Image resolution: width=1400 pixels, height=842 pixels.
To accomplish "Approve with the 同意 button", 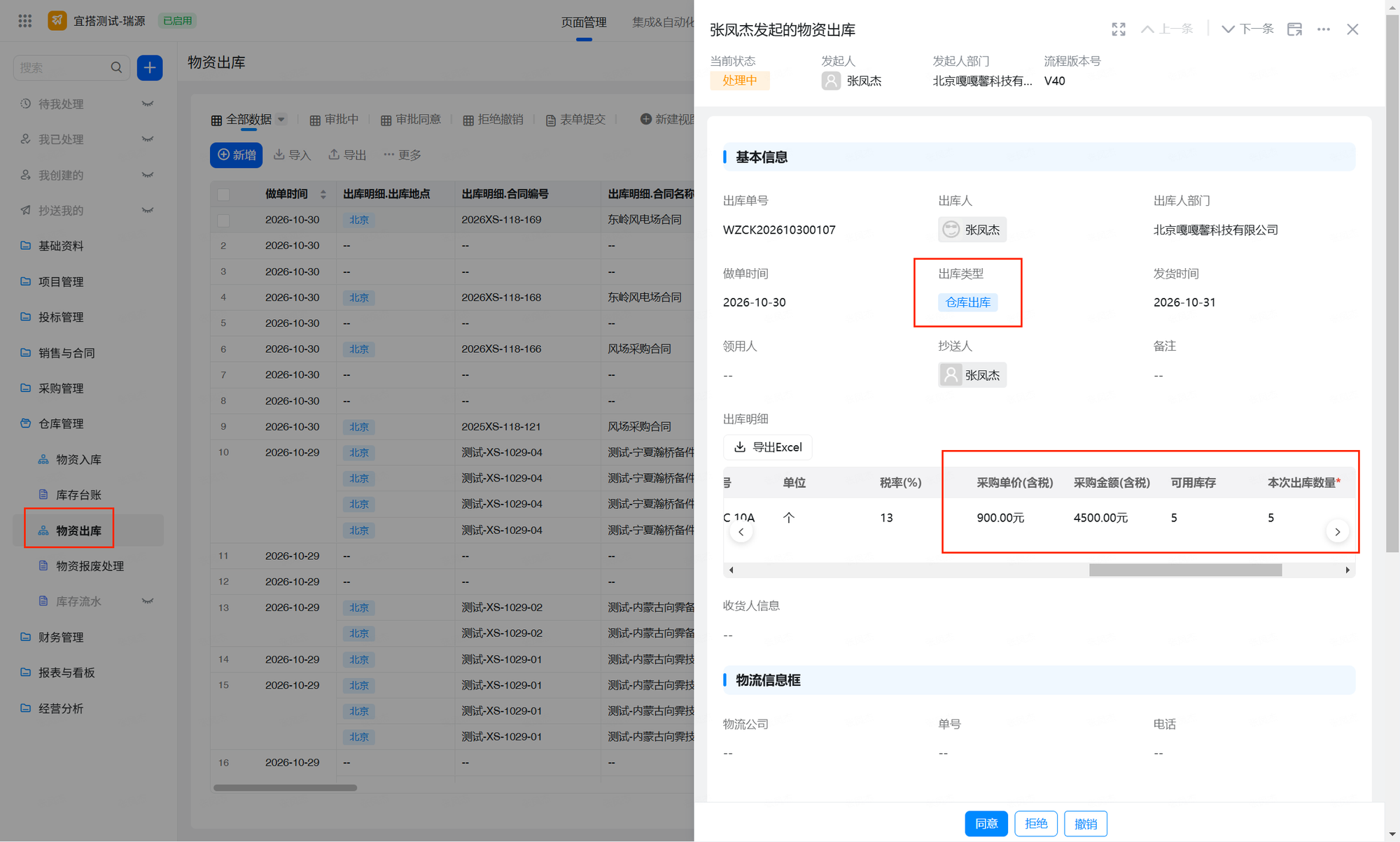I will [986, 824].
